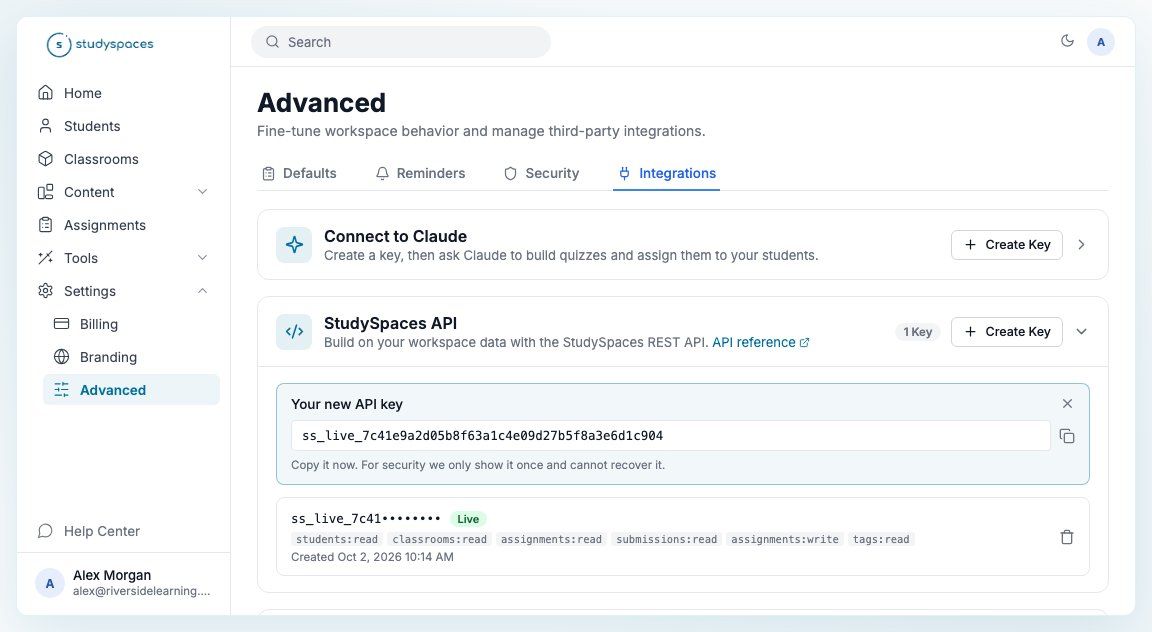Click the Security shield icon
Image resolution: width=1152 pixels, height=632 pixels.
pos(511,173)
